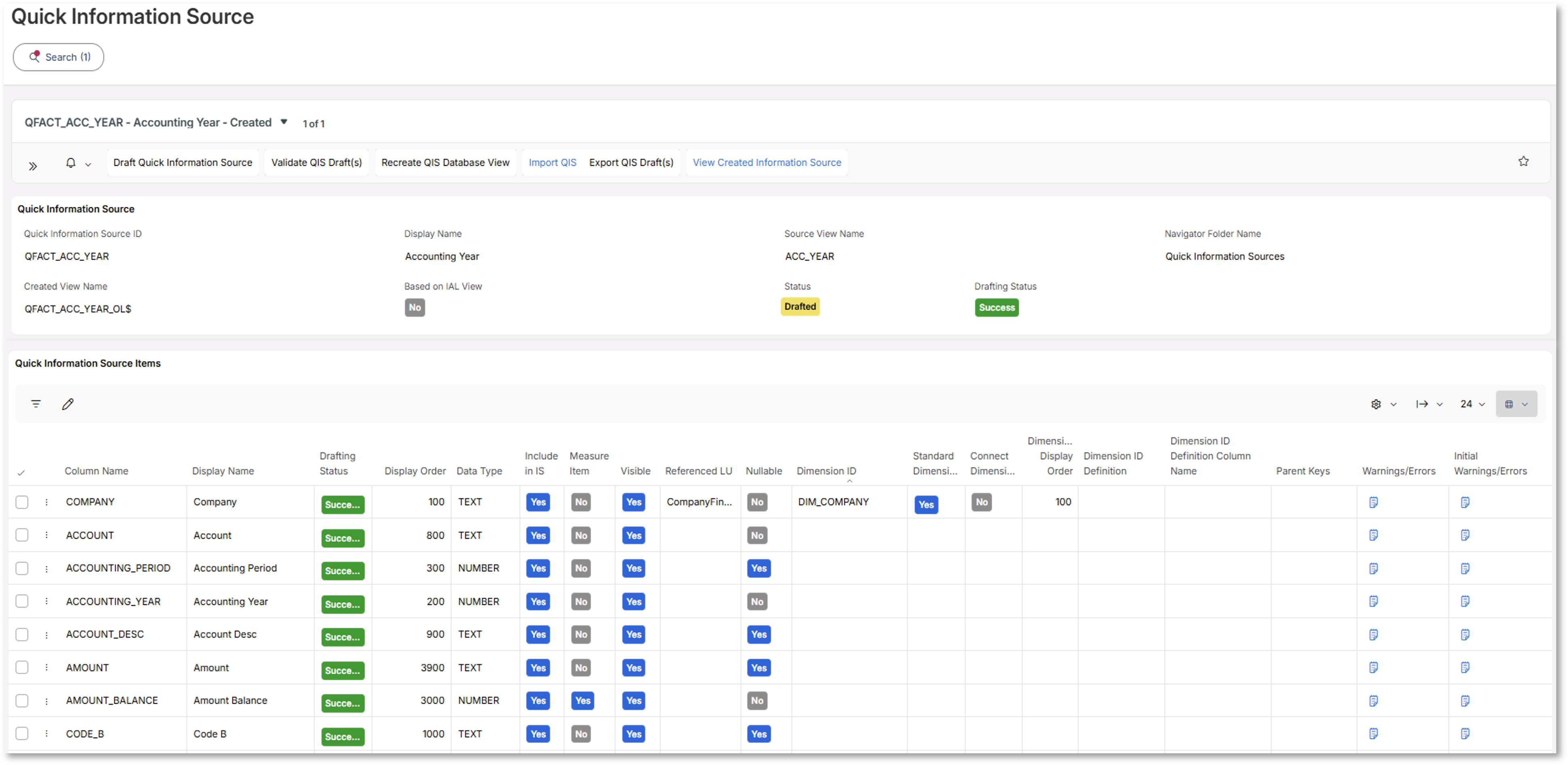Open Warnings/Errors note icon for ACCOUNTING_PERIOD row
The image size is (1568, 765).
point(1373,568)
